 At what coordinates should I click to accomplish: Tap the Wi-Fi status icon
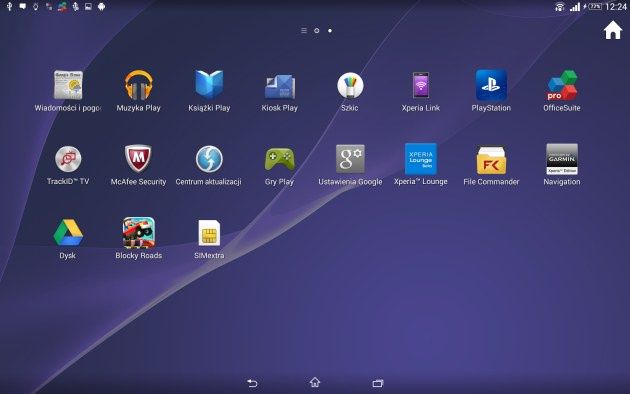560,6
